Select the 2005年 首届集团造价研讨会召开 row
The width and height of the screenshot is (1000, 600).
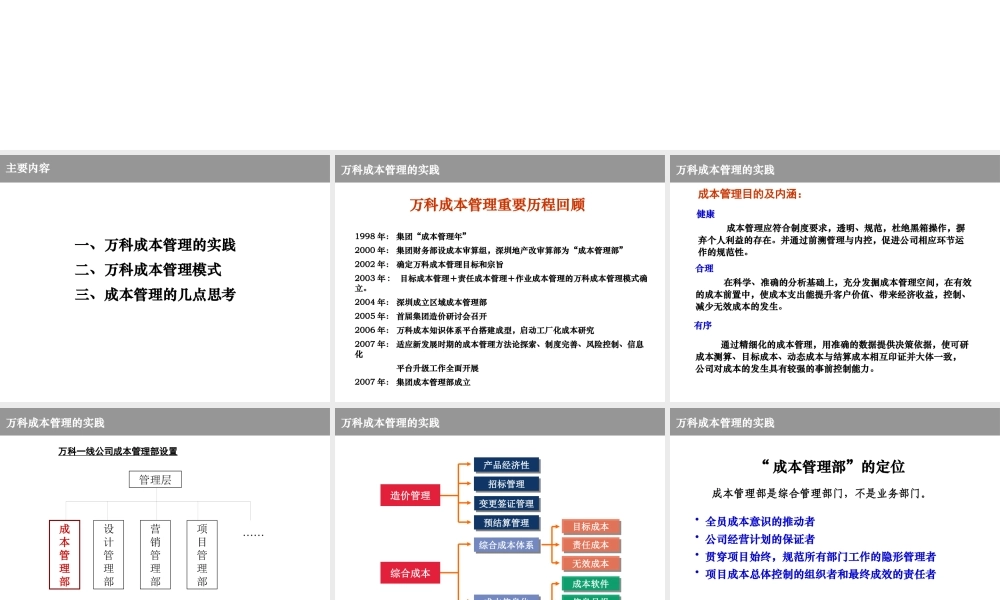(x=421, y=316)
